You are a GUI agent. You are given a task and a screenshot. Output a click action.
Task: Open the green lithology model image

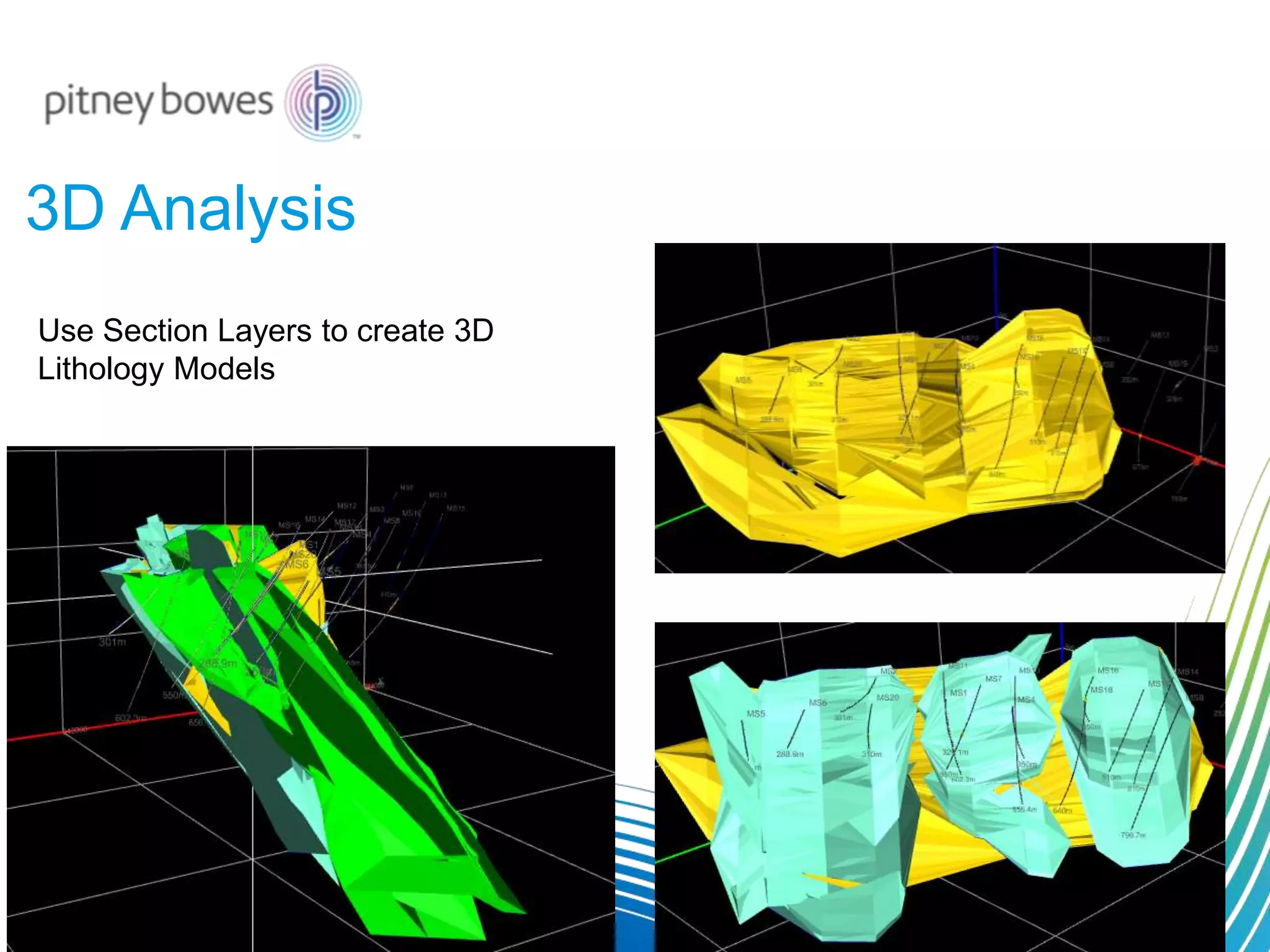tap(311, 699)
